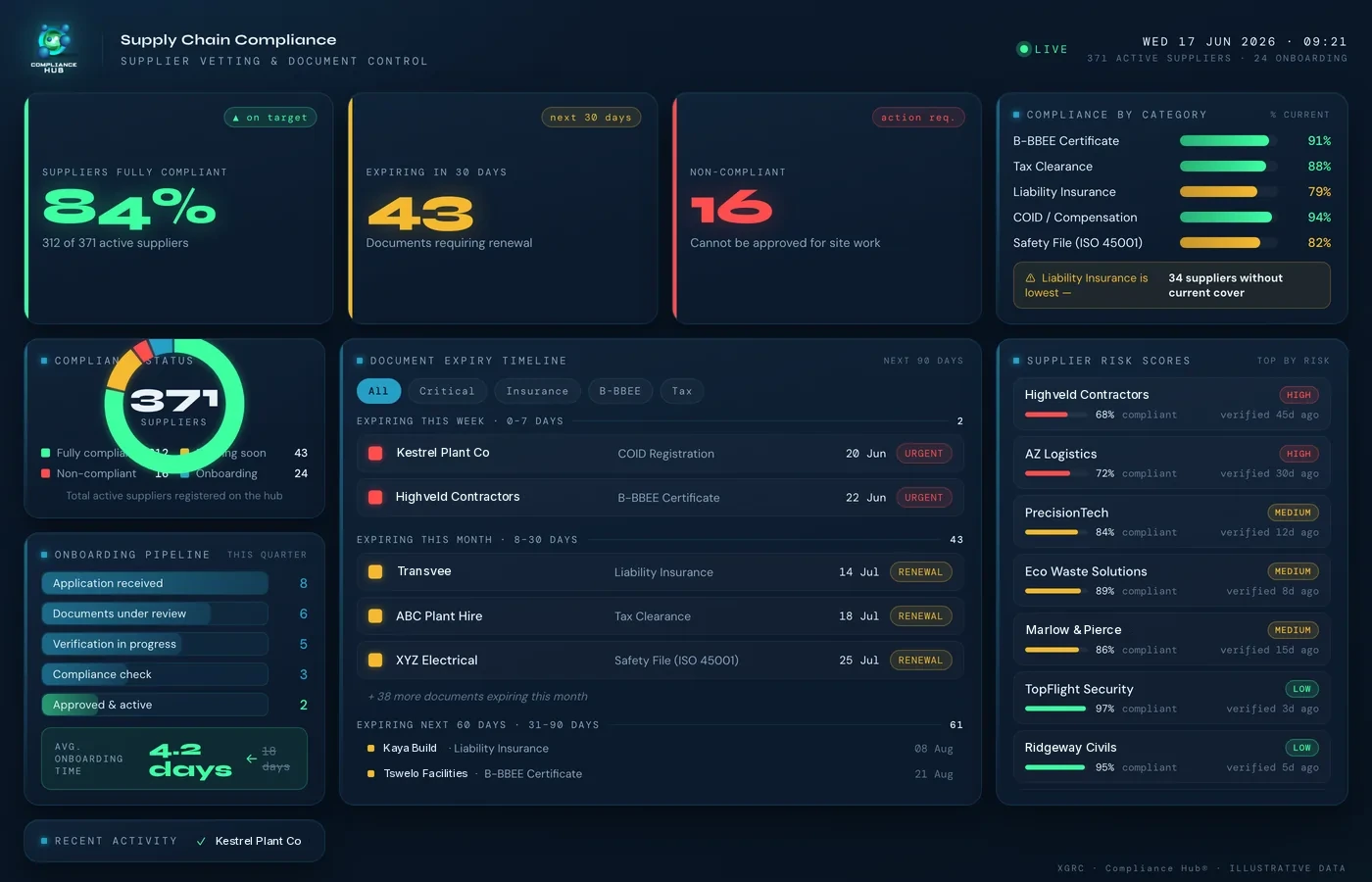Screen dimensions: 1372x882
Task: Click the yellow bullet beside Tswelo Facilities
Action: 370,774
